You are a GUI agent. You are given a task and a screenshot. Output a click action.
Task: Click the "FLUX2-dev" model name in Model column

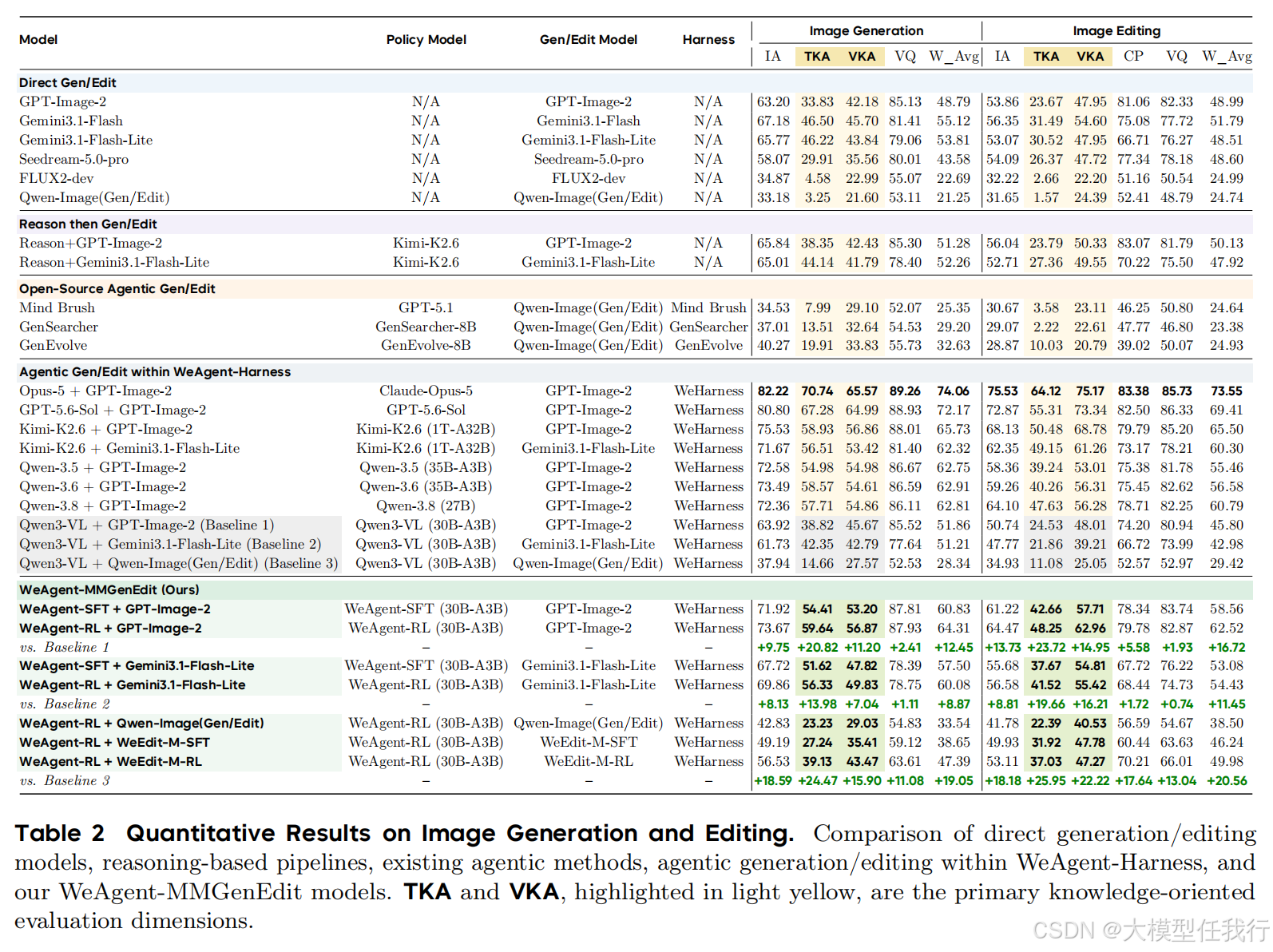56,179
